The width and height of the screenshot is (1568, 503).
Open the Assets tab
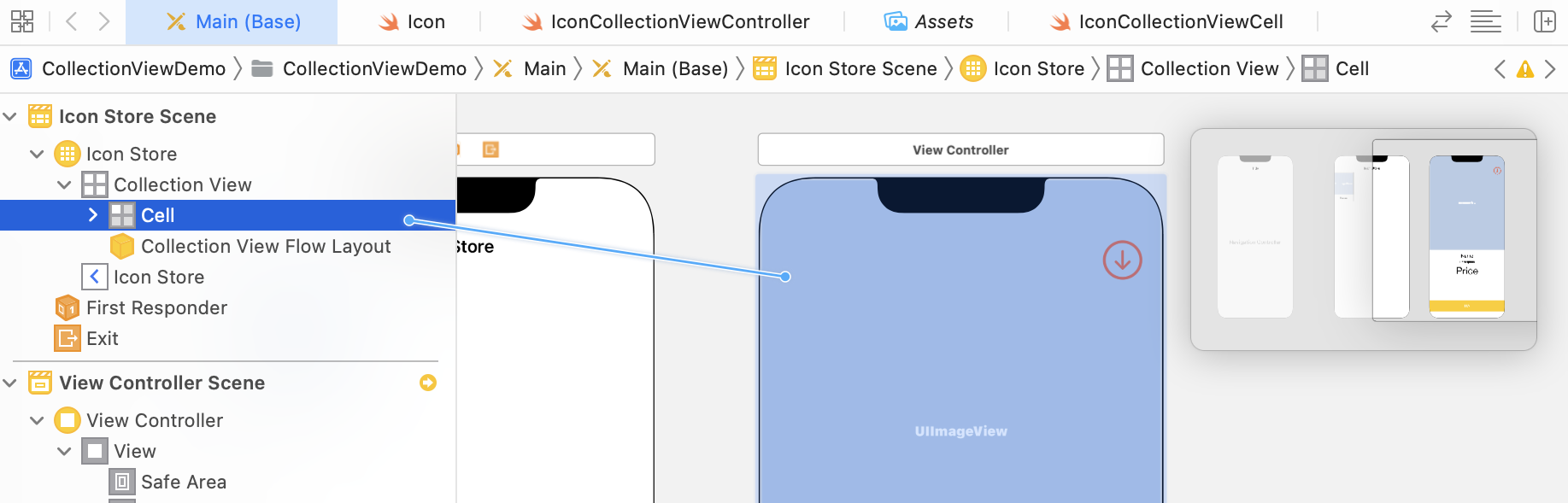point(929,21)
